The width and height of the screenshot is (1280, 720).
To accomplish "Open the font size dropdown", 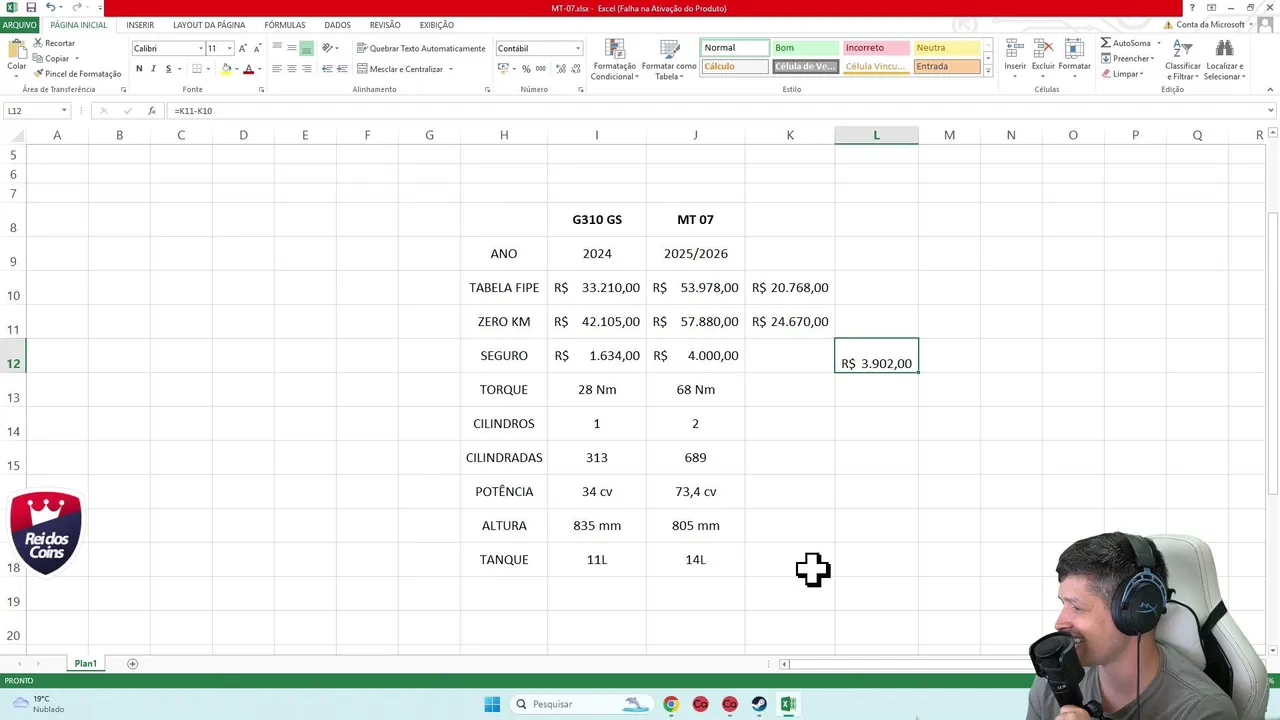I will [229, 48].
